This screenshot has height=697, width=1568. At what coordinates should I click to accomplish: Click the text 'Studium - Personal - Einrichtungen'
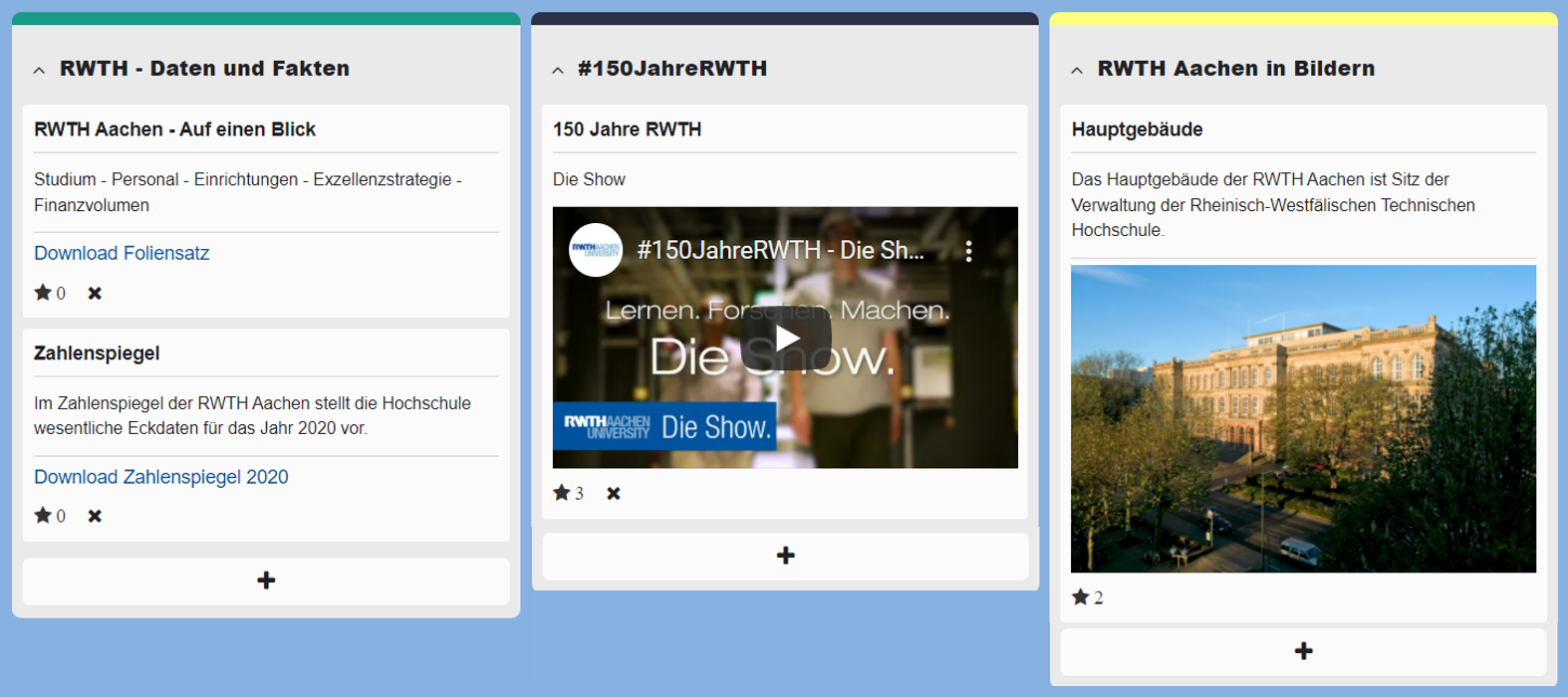tap(165, 179)
